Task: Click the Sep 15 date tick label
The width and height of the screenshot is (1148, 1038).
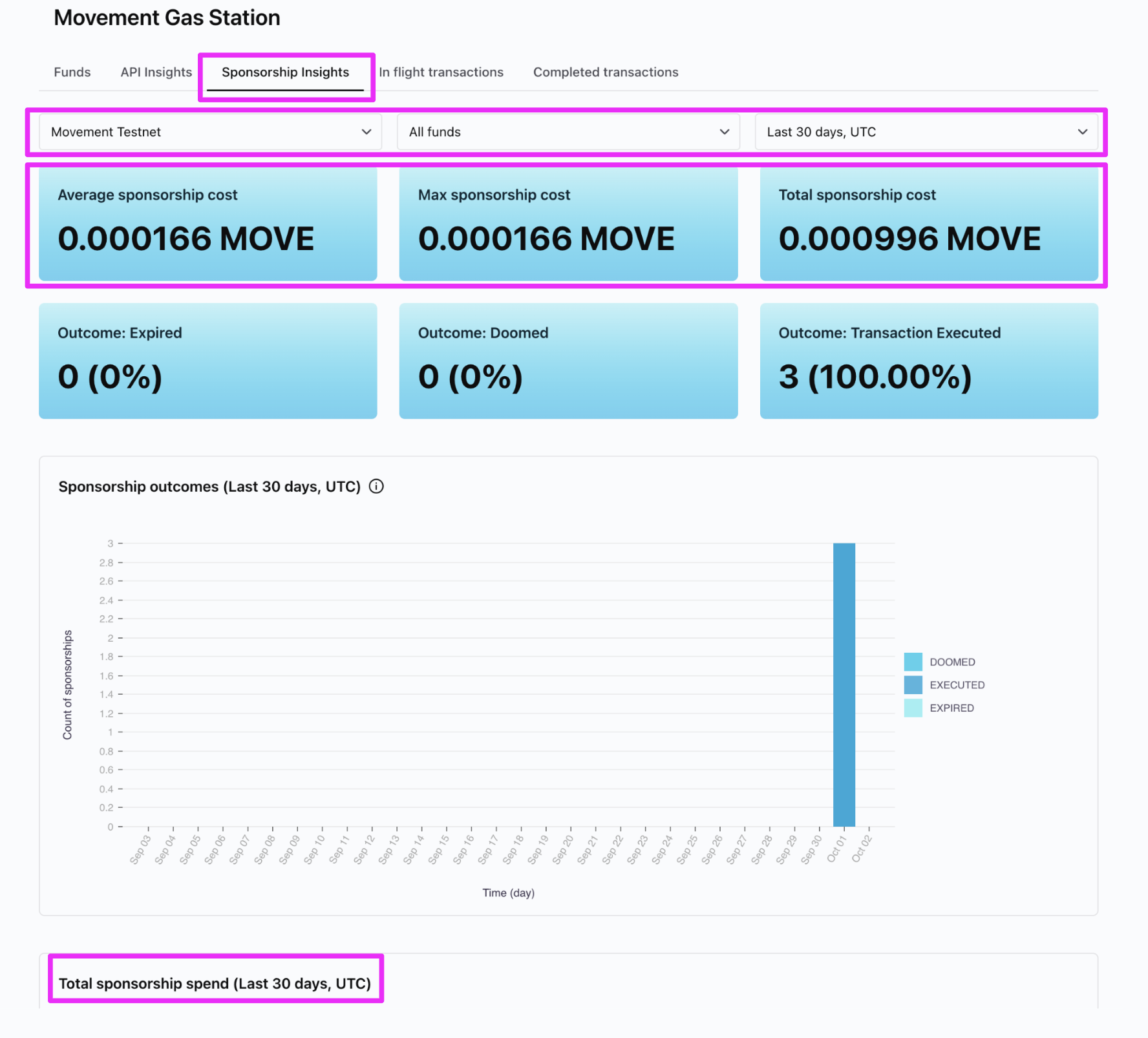Action: (439, 849)
